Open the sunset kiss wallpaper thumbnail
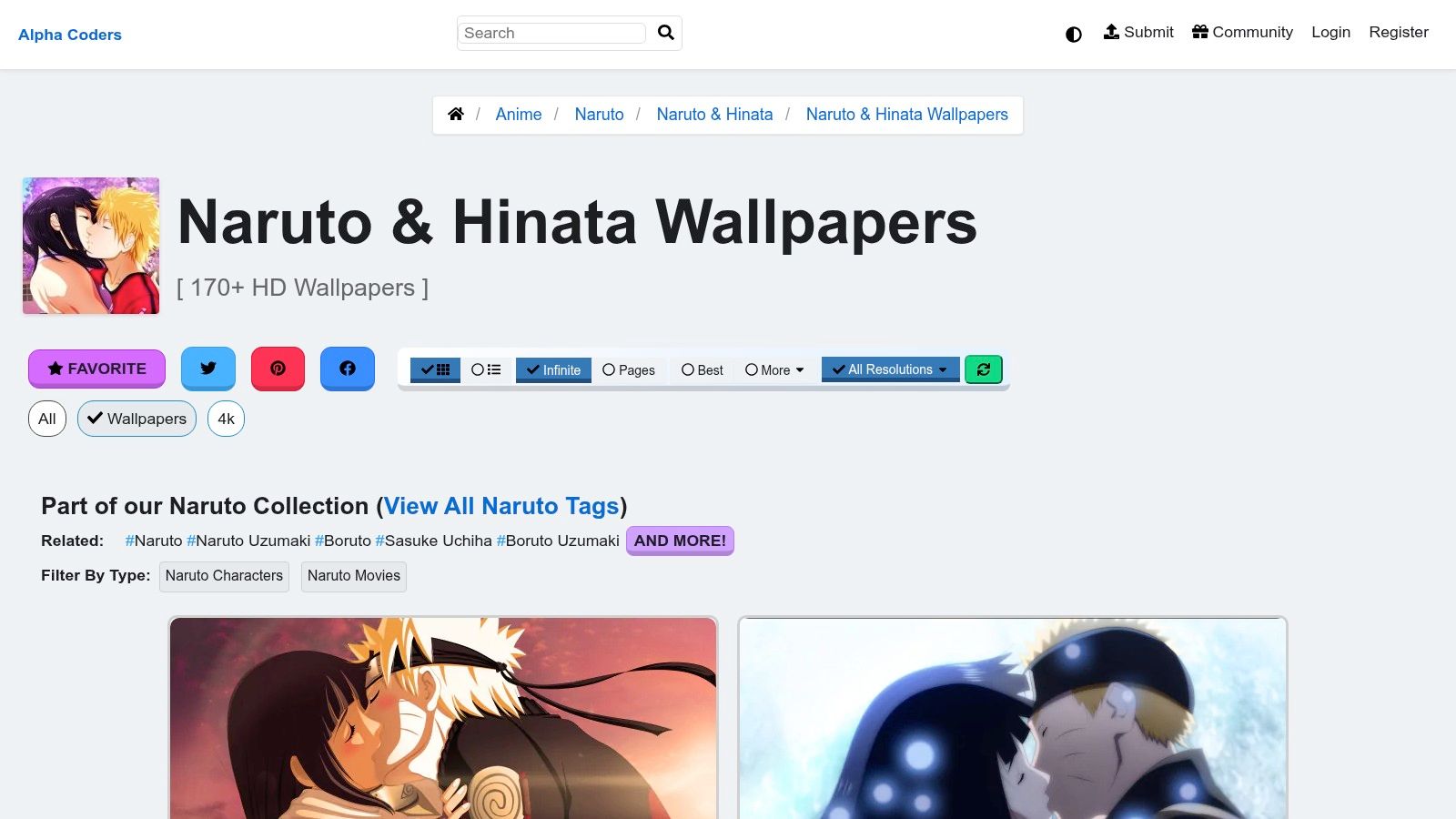Screen dimensions: 1456x819 [x=443, y=718]
